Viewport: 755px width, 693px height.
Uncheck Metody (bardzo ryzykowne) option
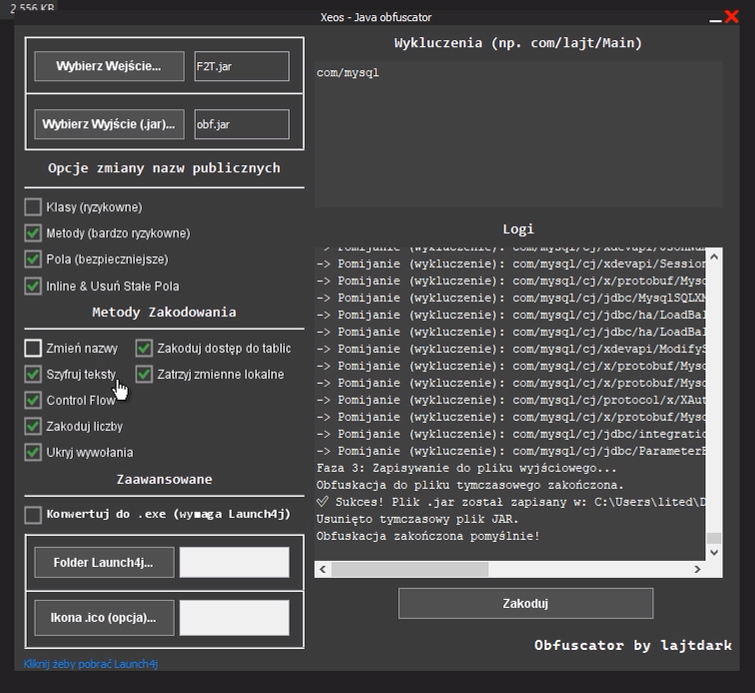33,233
